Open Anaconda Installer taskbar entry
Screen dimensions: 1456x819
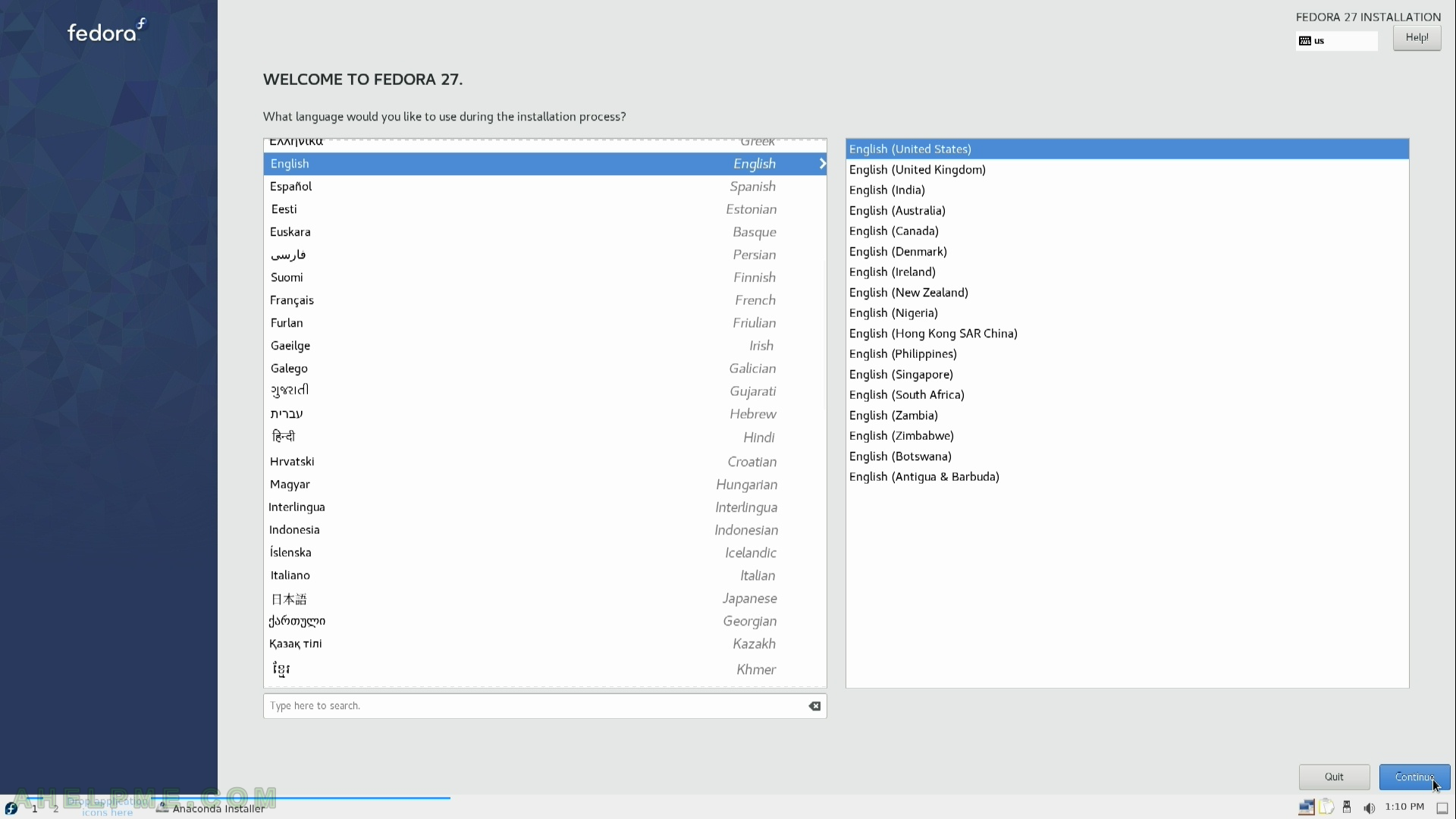tap(211, 808)
